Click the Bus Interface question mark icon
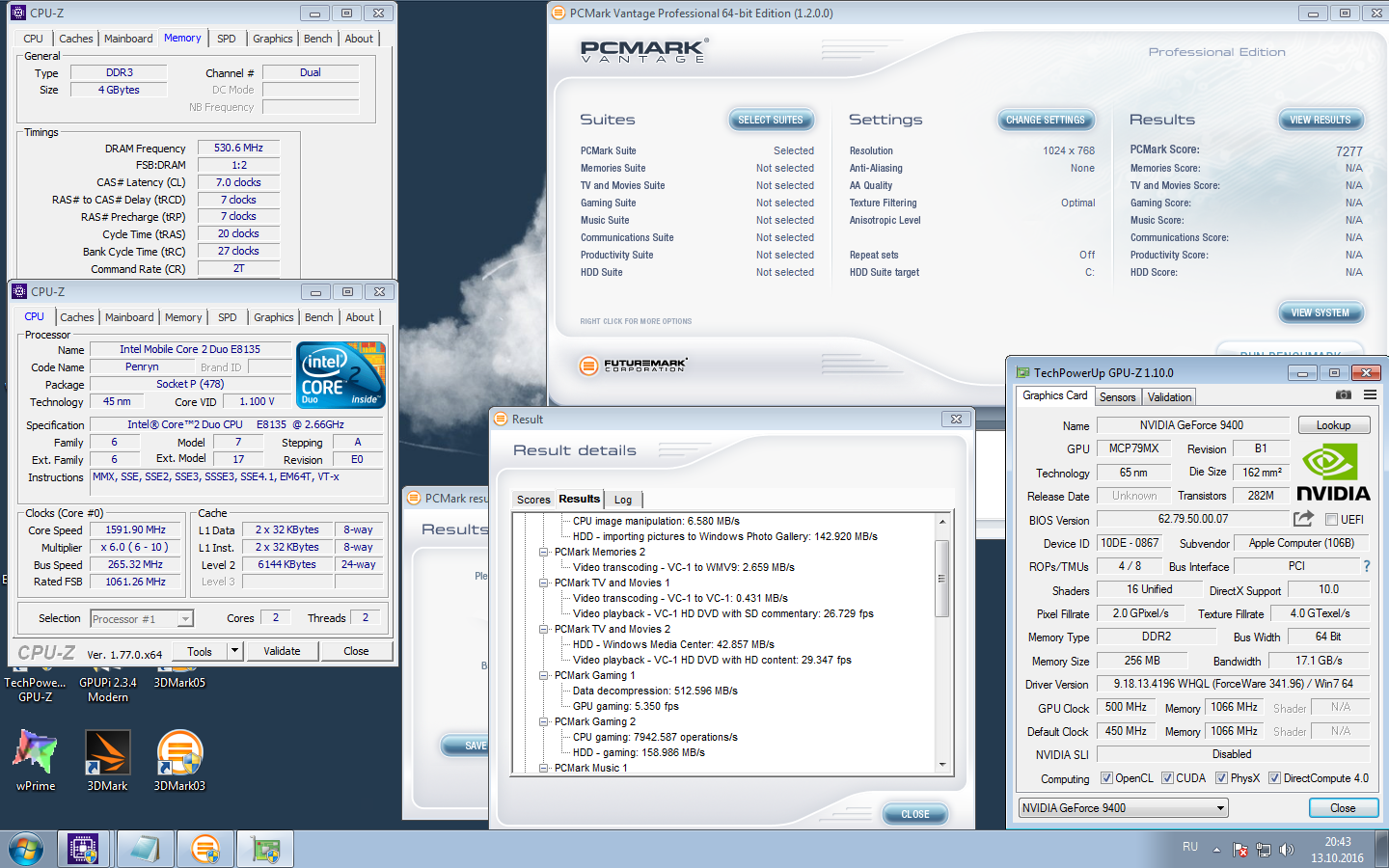This screenshot has height=868, width=1389. (x=1366, y=566)
